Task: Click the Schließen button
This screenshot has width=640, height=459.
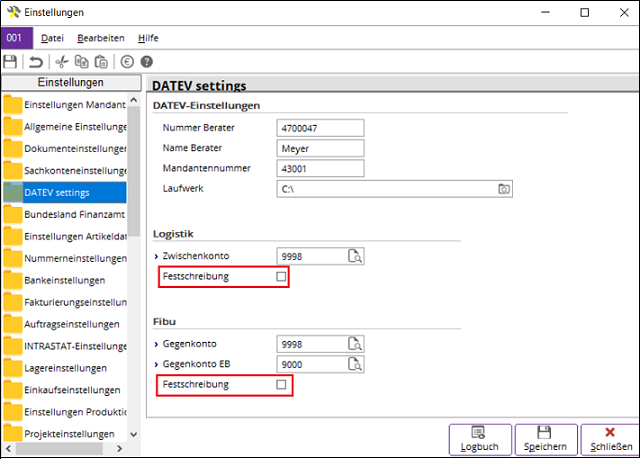Action: (611, 439)
